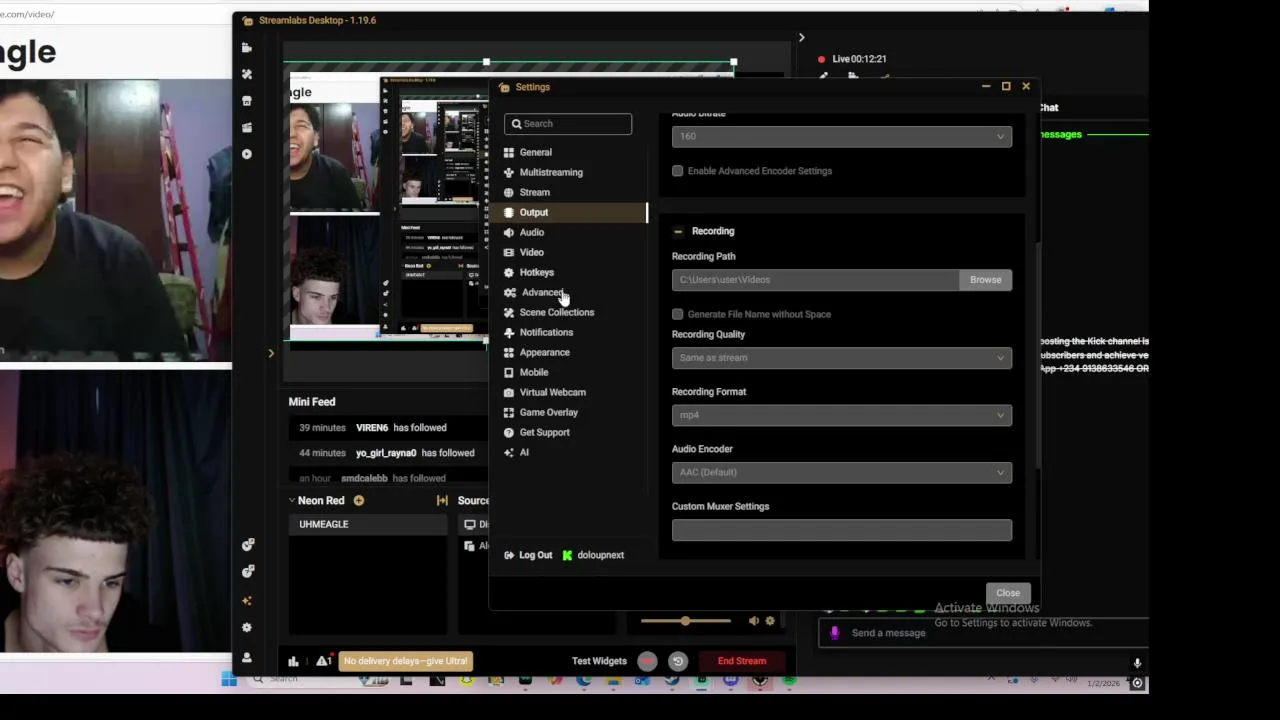Screen dimensions: 1280x720
Task: Click the Virtual Webcam camera icon in settings
Action: (509, 392)
